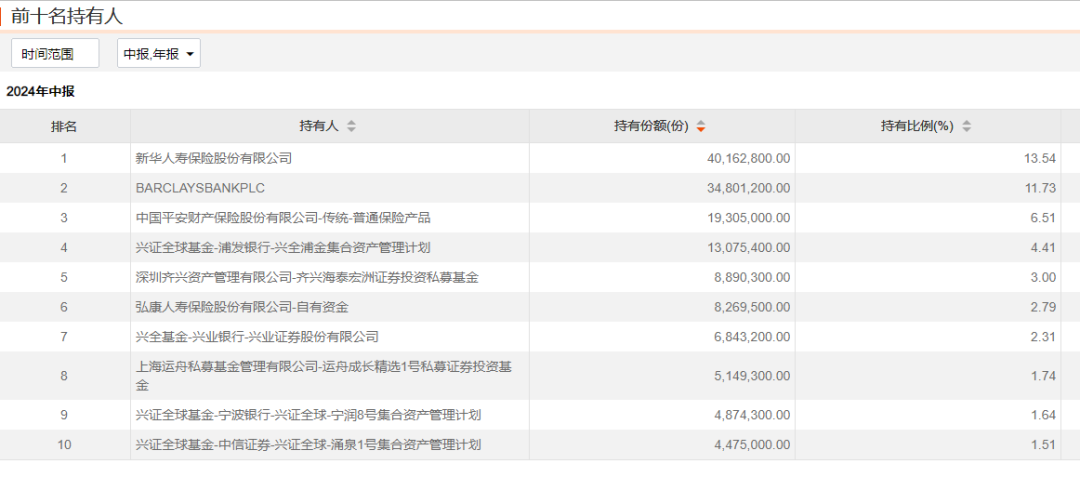Click share amount 6,843,200.00
The height and width of the screenshot is (477, 1080).
pos(752,337)
